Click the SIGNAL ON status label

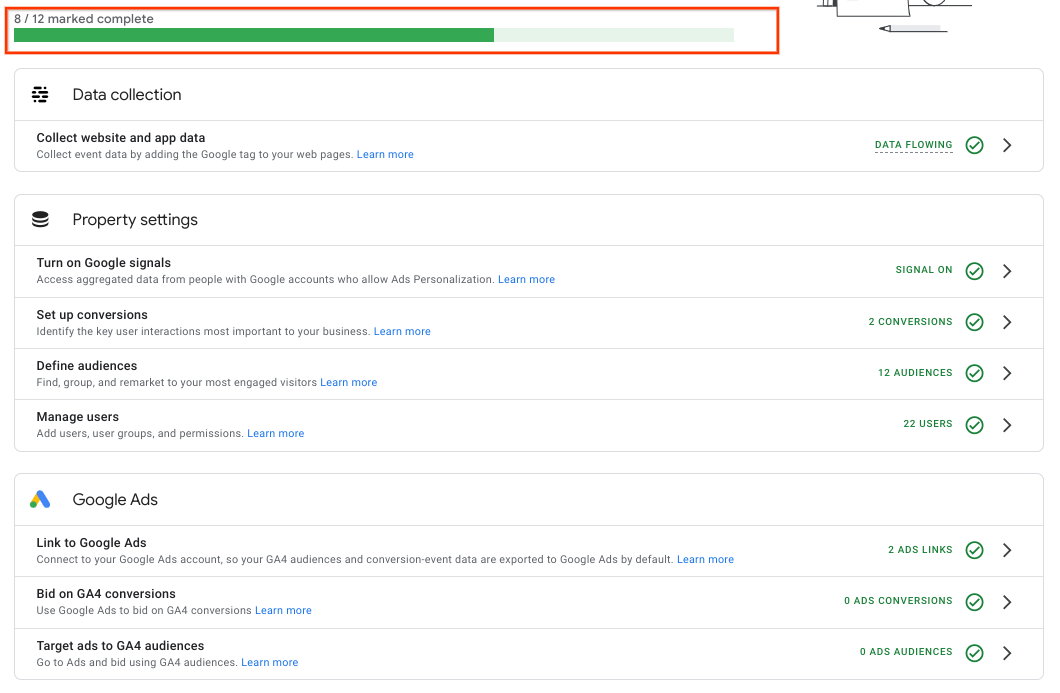tap(923, 270)
